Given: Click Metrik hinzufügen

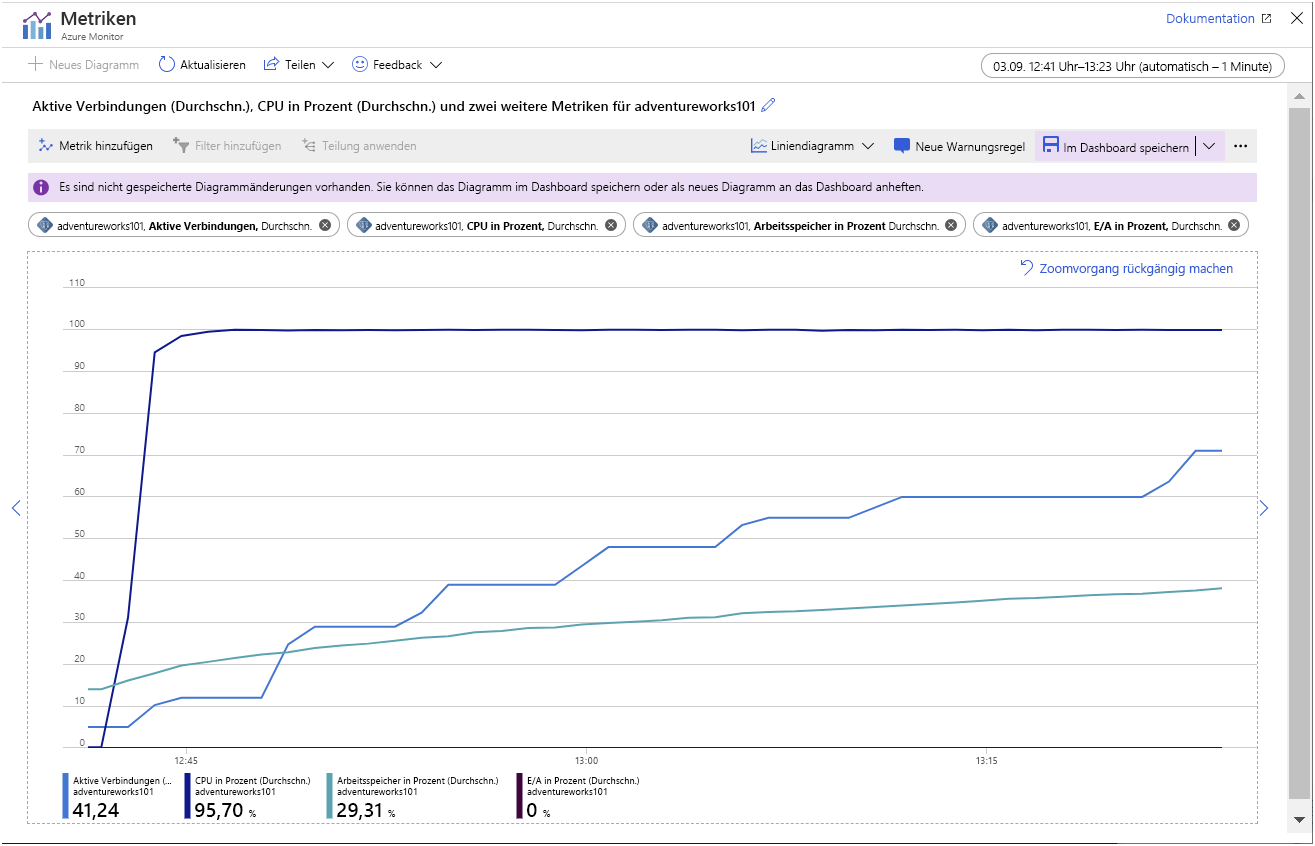Looking at the screenshot, I should 95,146.
